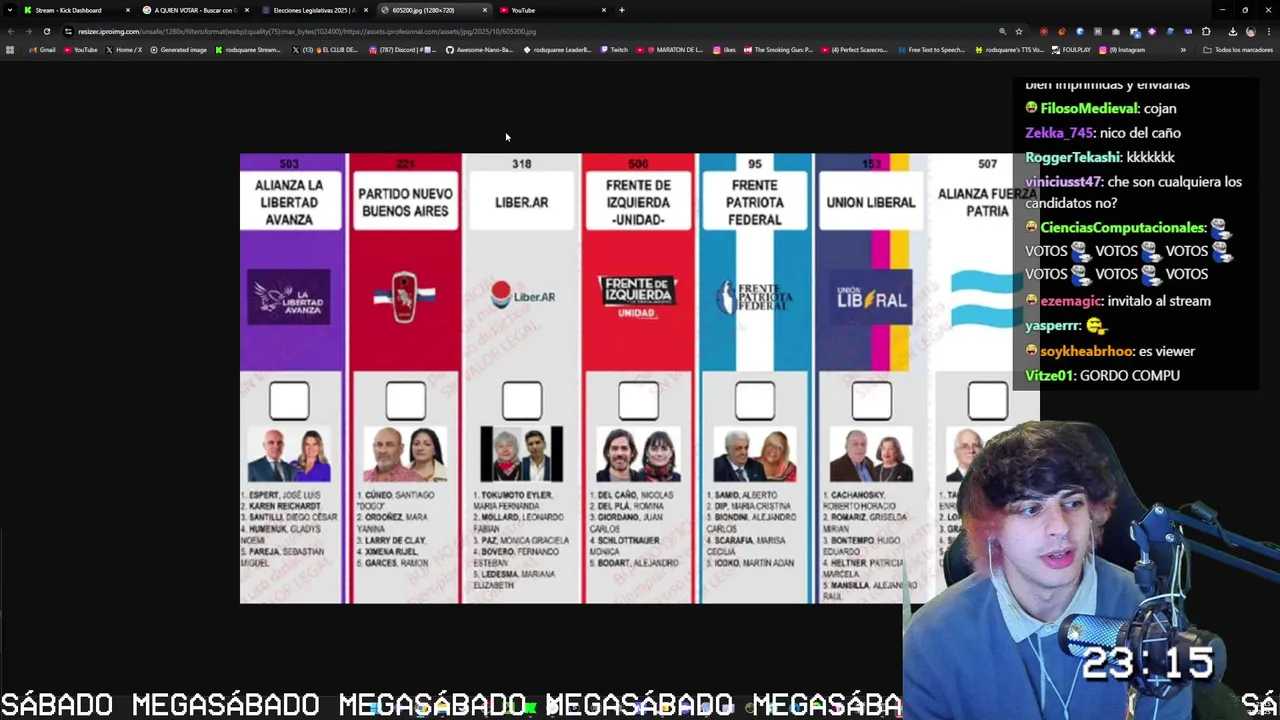
Task: Open the YouTube bookmark
Action: click(x=81, y=50)
